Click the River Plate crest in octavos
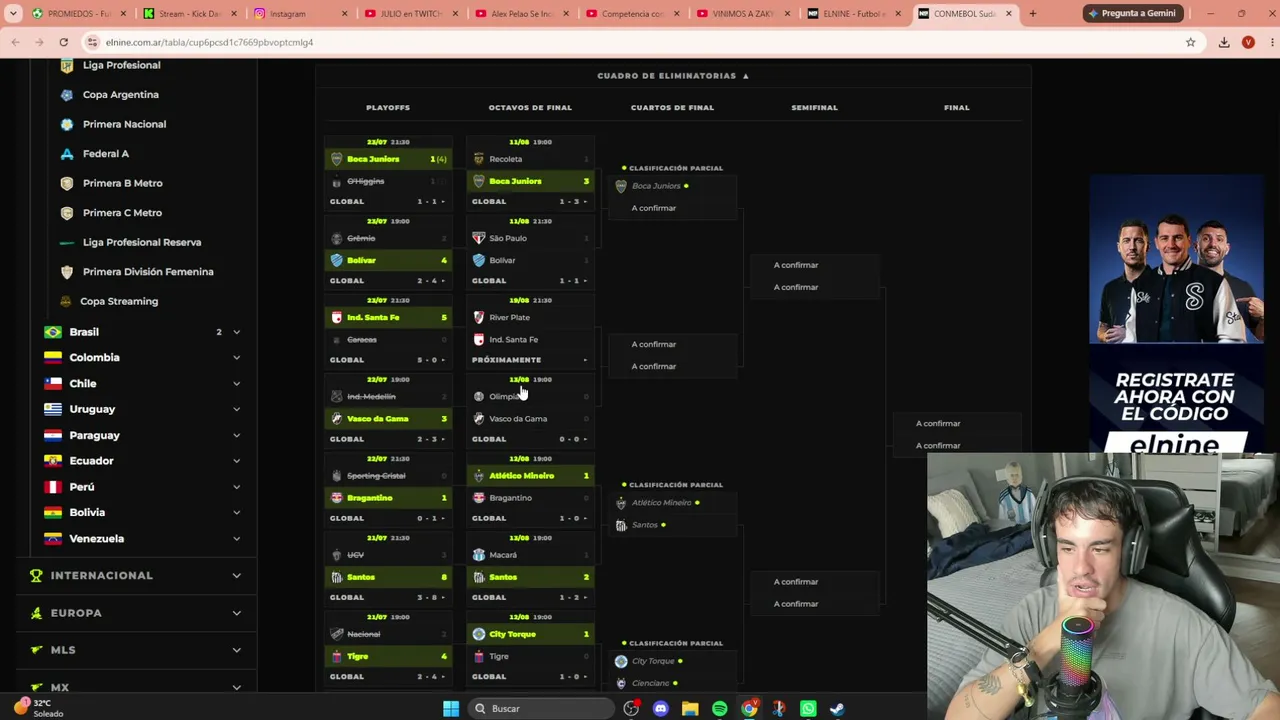Screen dimensions: 1280x720 point(479,317)
